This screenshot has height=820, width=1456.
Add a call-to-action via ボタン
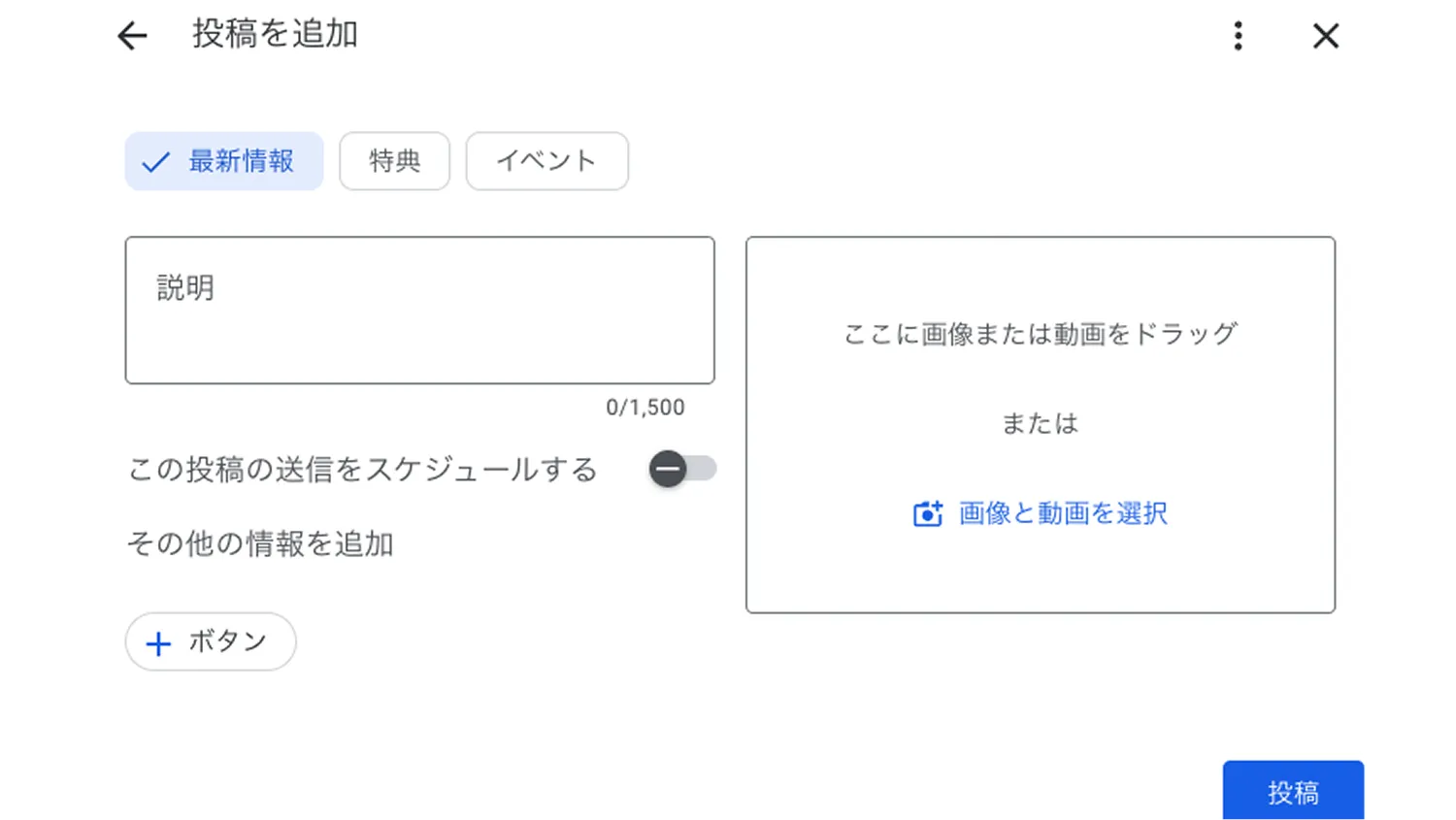210,641
